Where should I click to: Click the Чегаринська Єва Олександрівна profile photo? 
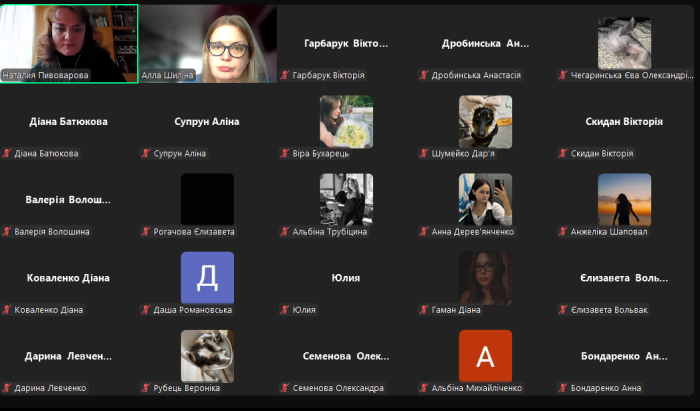click(x=624, y=43)
